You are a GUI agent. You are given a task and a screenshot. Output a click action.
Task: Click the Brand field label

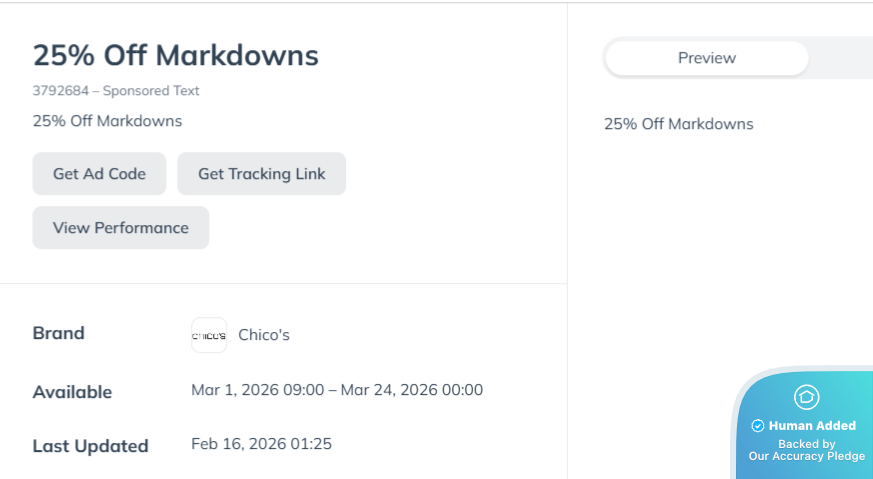(x=59, y=333)
